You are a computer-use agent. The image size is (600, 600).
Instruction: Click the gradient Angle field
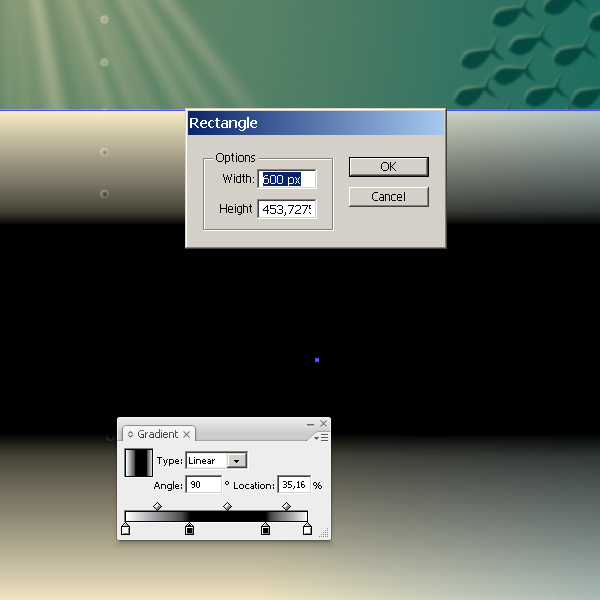point(204,485)
